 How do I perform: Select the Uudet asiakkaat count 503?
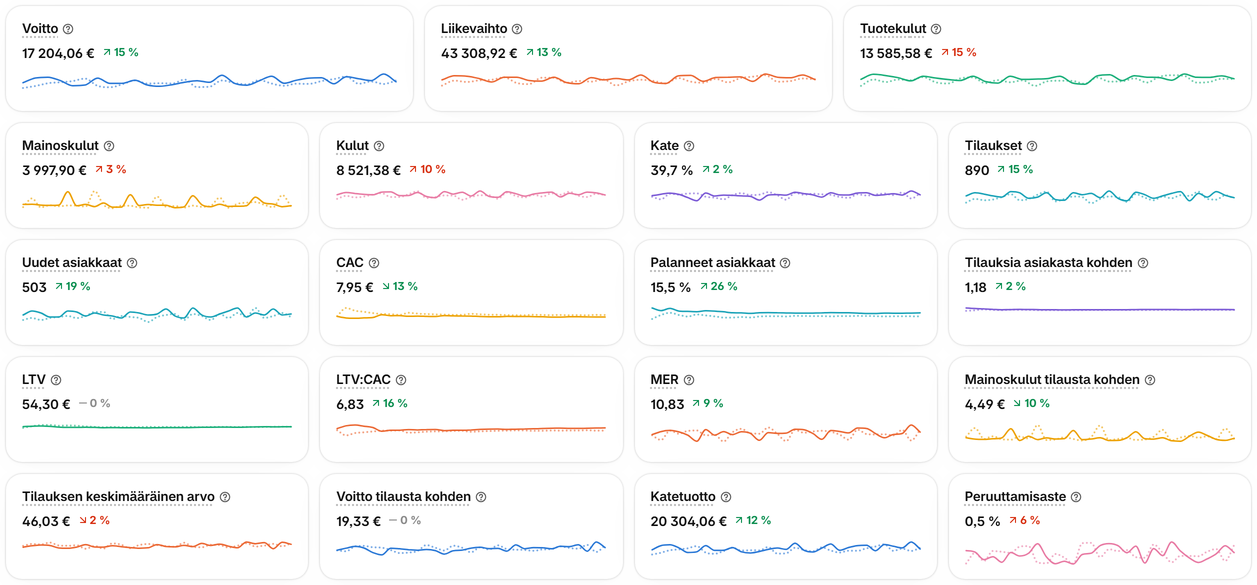(x=34, y=287)
